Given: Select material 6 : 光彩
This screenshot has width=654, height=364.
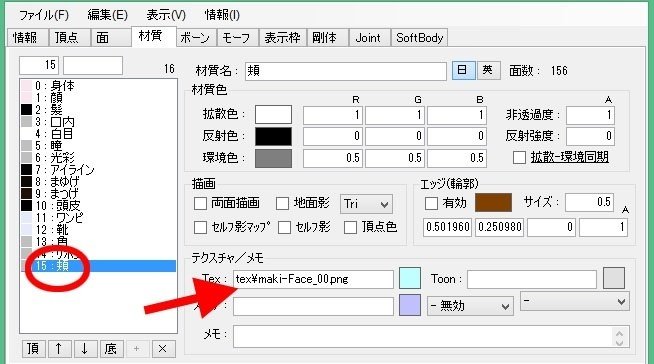Looking at the screenshot, I should [x=98, y=158].
